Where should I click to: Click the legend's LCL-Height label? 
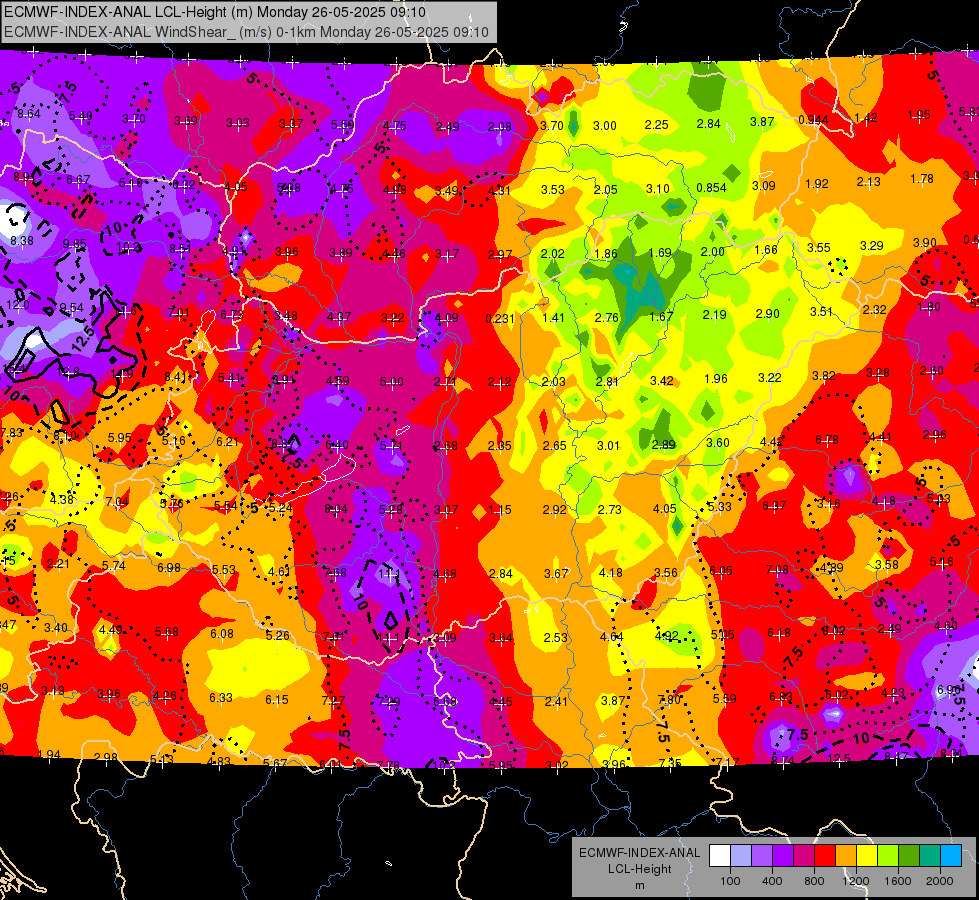coord(639,869)
